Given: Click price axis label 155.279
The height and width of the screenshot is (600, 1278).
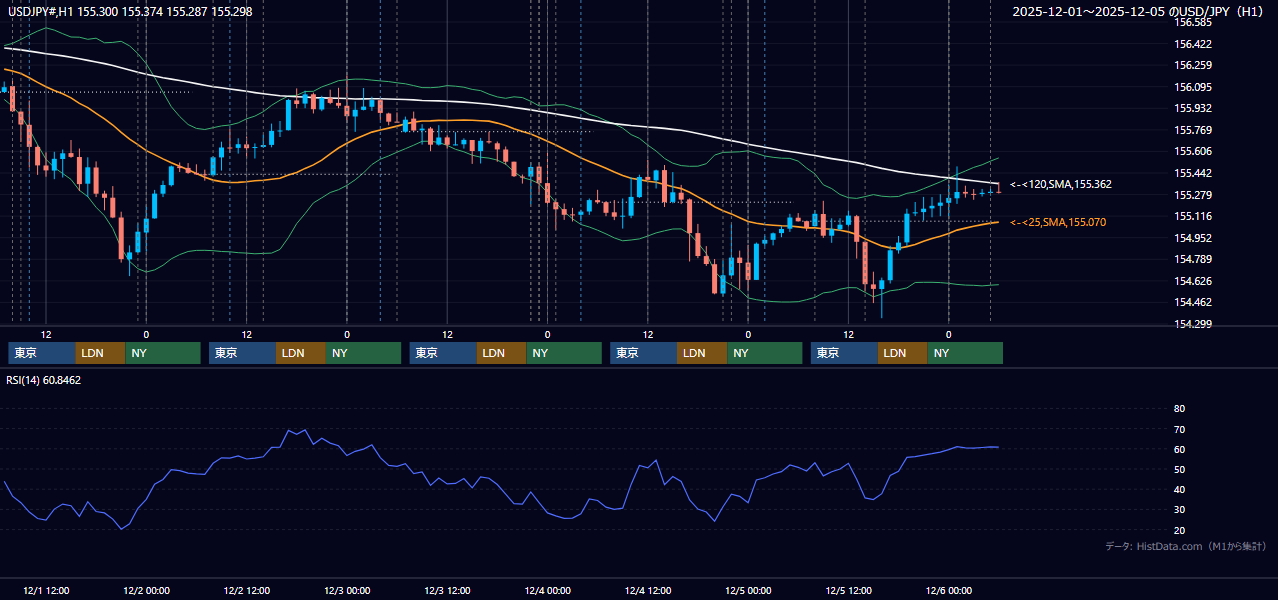Looking at the screenshot, I should (1193, 194).
